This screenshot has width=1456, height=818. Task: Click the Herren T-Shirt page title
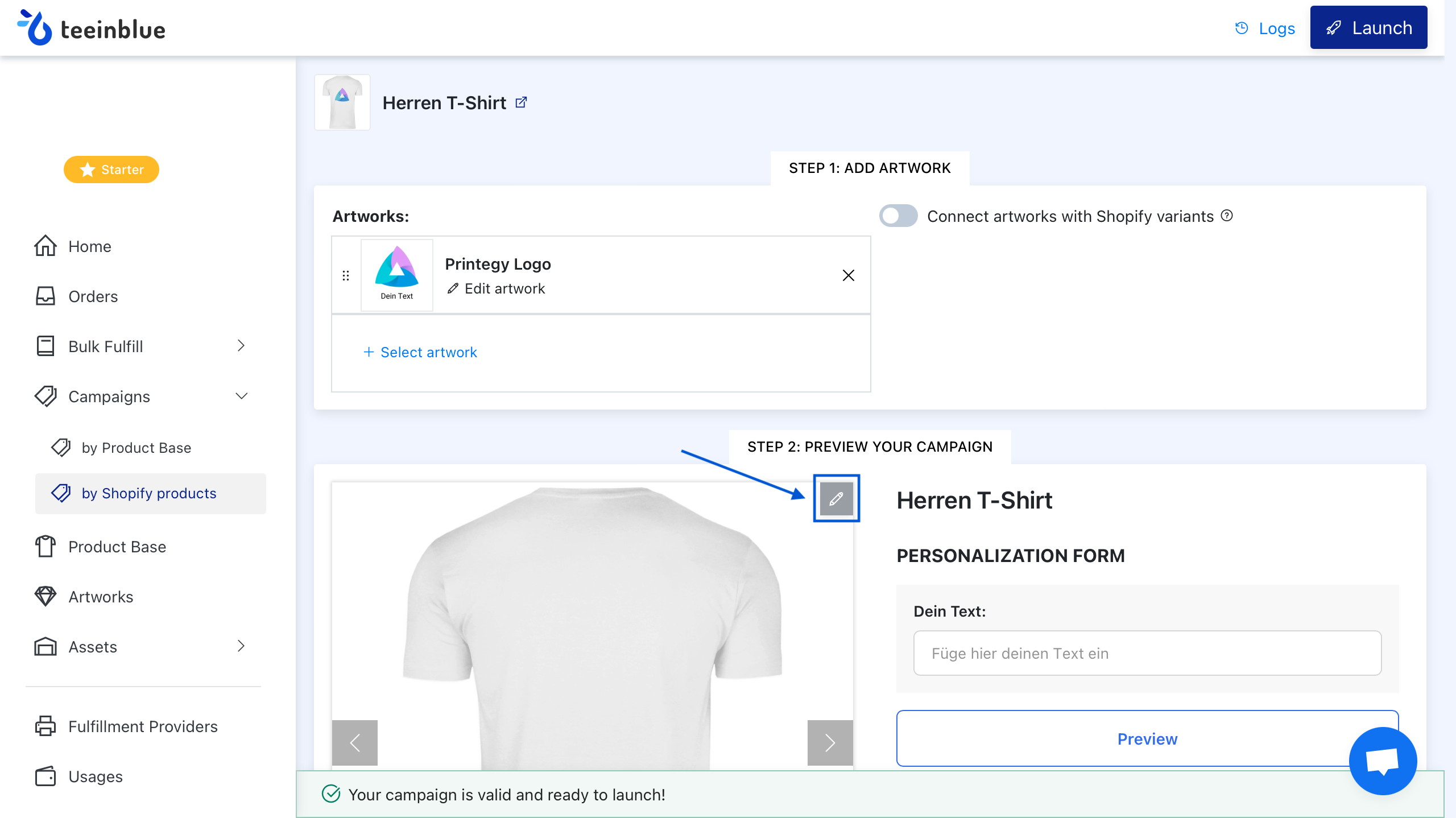tap(444, 103)
